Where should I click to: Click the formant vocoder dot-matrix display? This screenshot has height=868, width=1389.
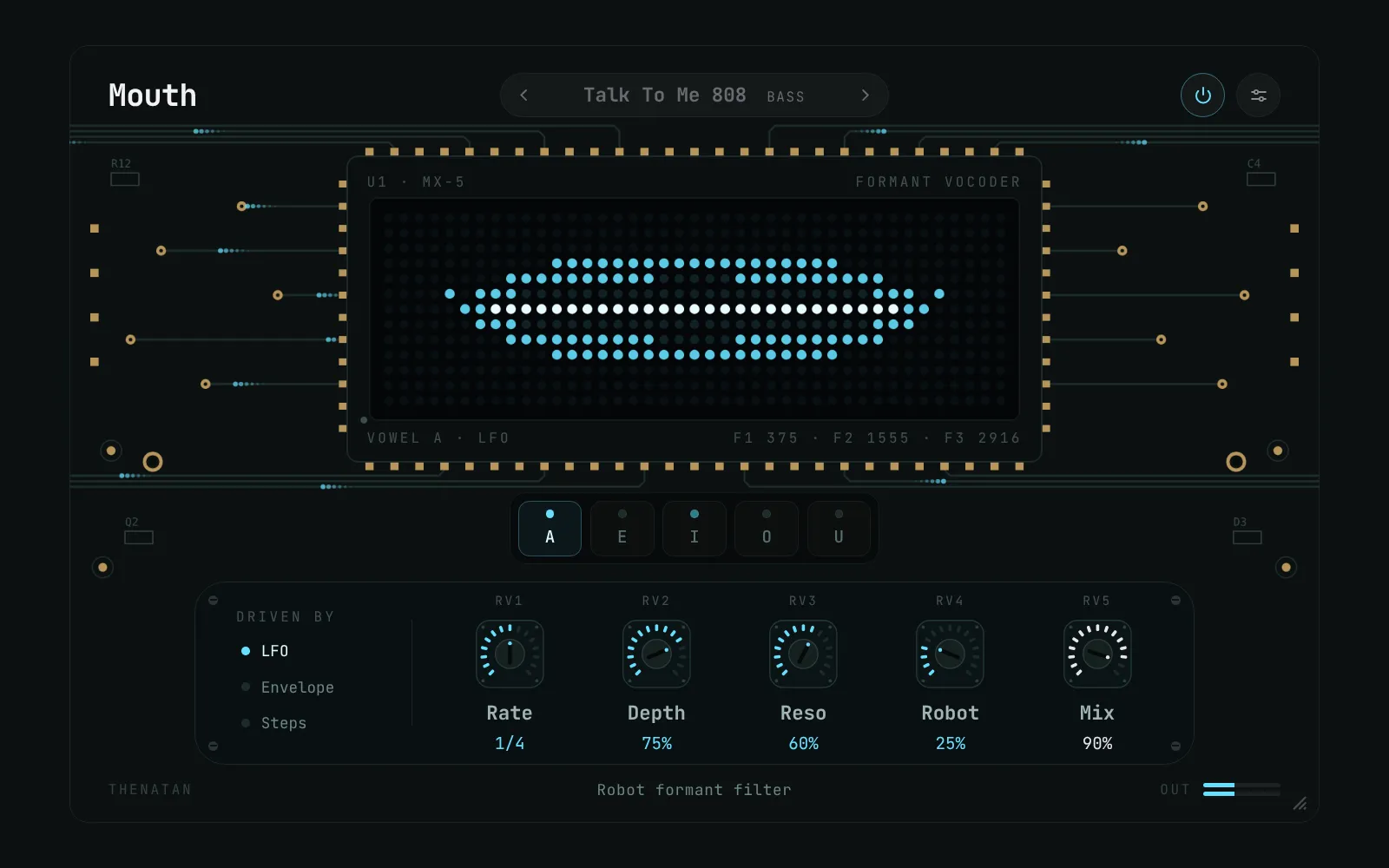coord(694,309)
